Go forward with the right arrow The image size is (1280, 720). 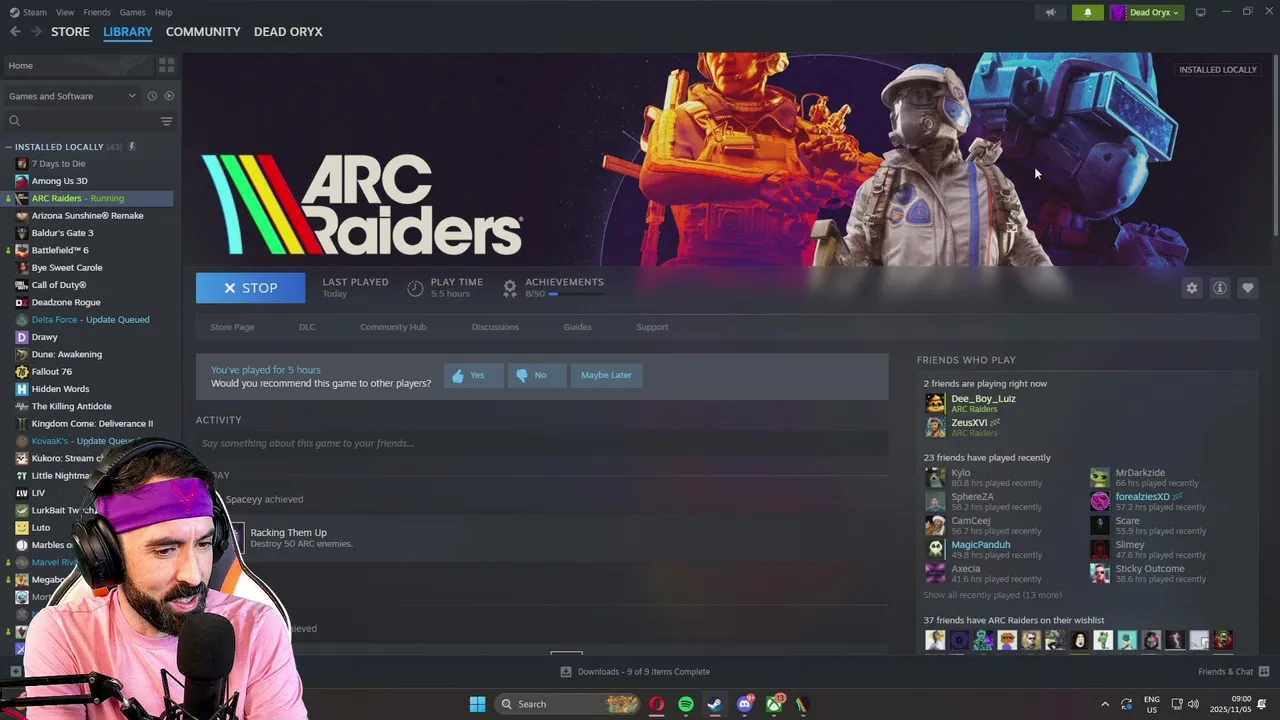36,32
